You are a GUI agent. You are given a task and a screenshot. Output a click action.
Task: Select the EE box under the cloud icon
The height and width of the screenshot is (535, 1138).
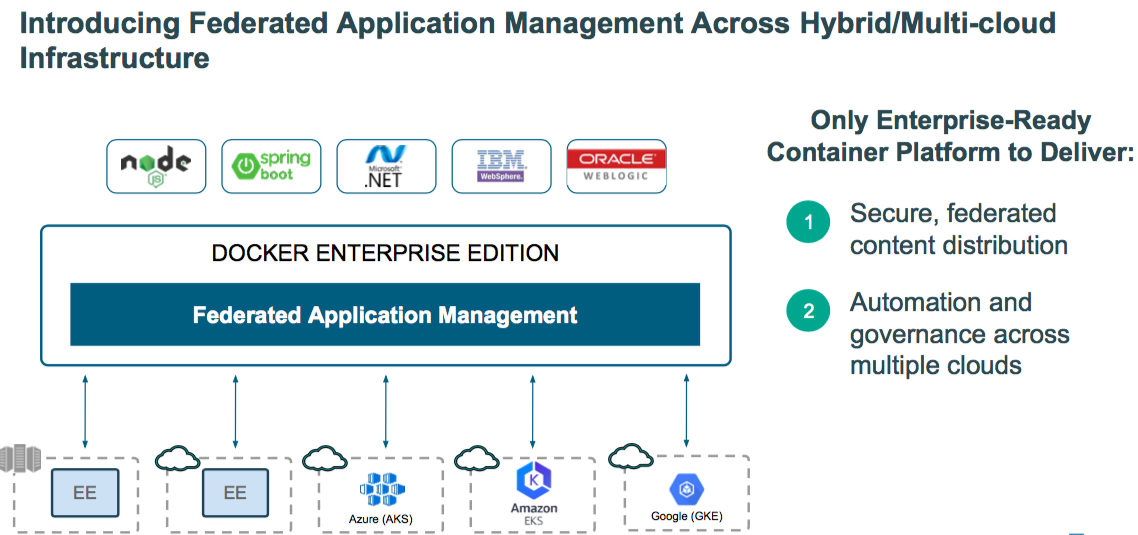235,492
